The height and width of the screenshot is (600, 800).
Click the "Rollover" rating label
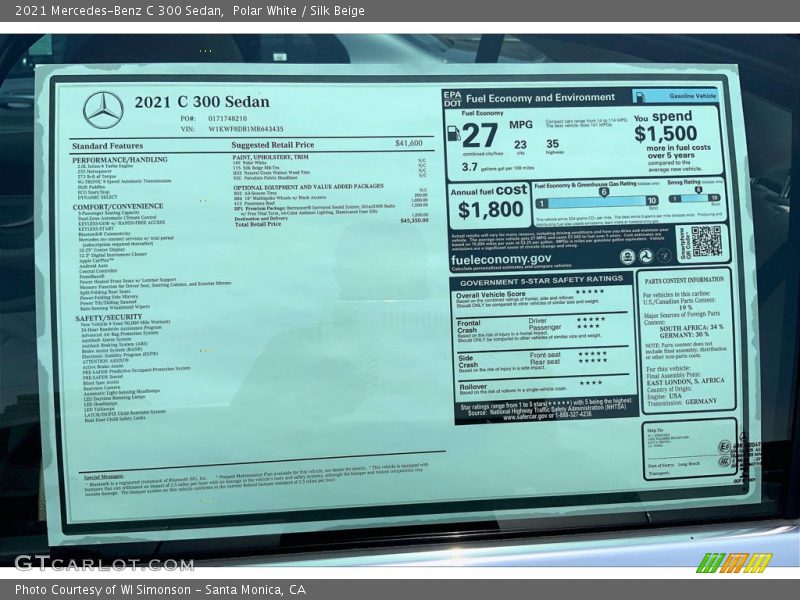point(473,387)
